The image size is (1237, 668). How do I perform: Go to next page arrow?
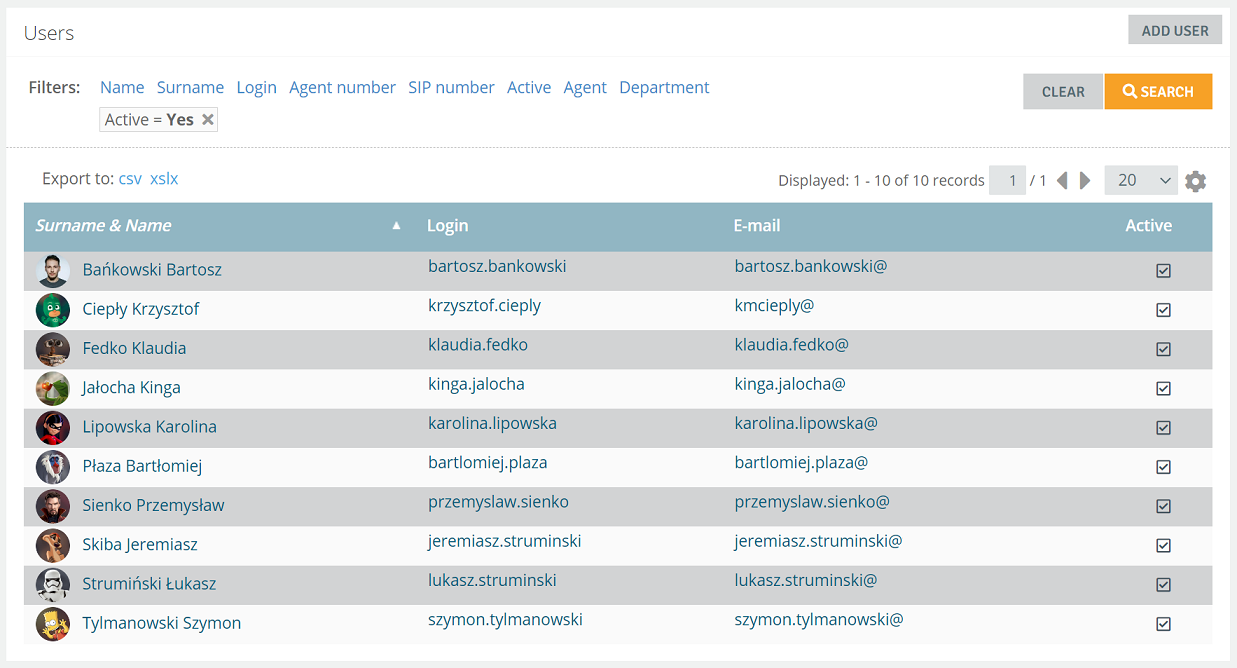coord(1085,181)
